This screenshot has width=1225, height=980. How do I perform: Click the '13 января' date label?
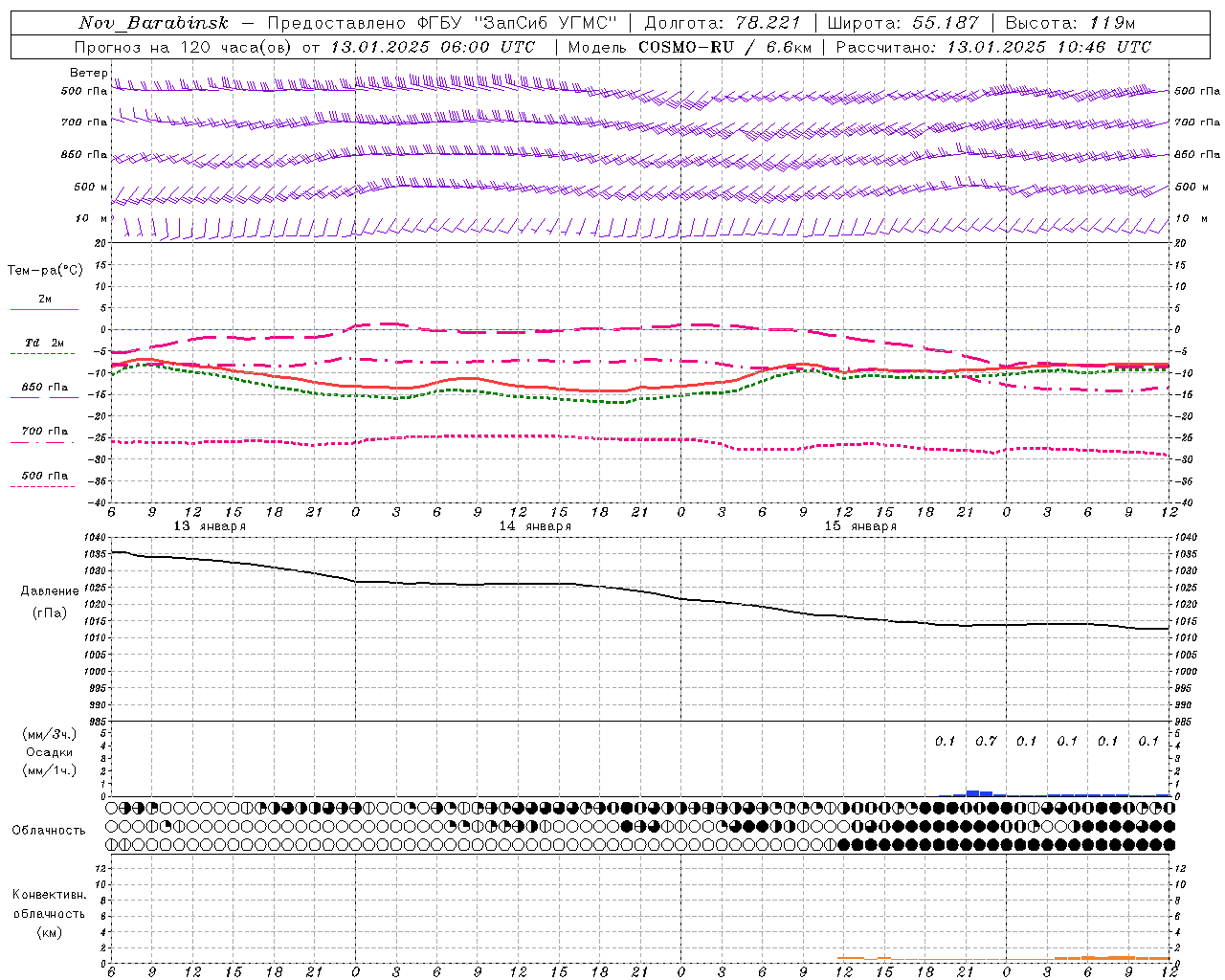click(210, 526)
